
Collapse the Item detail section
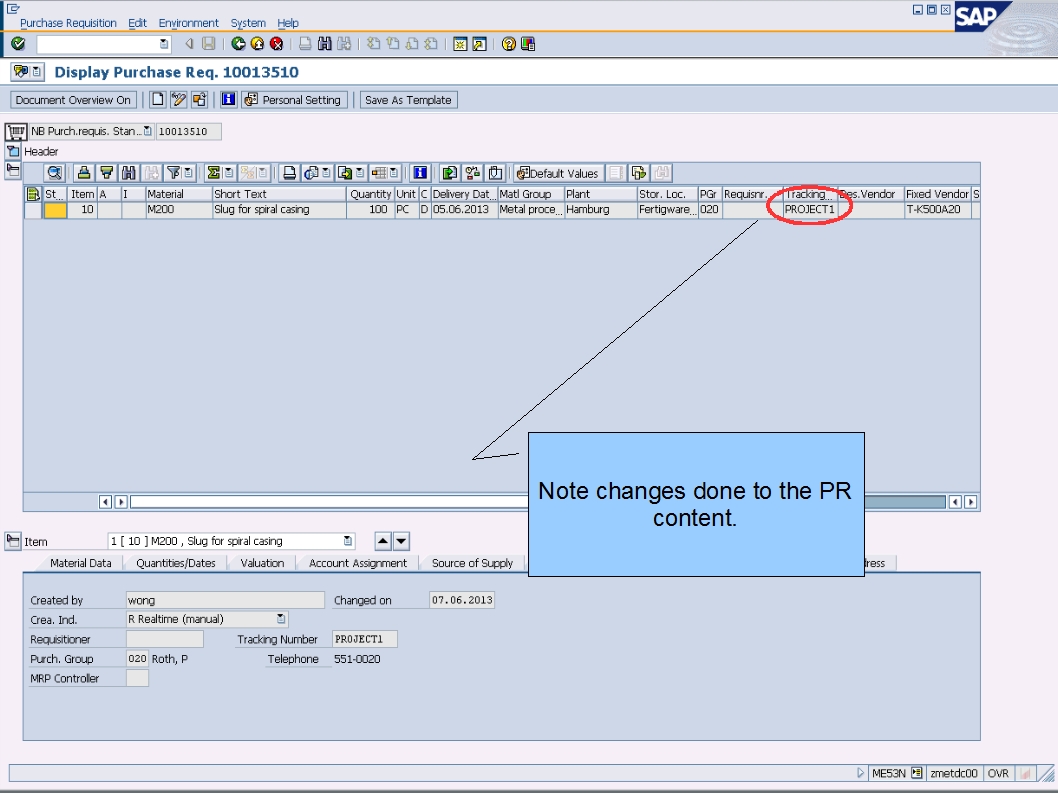[13, 540]
